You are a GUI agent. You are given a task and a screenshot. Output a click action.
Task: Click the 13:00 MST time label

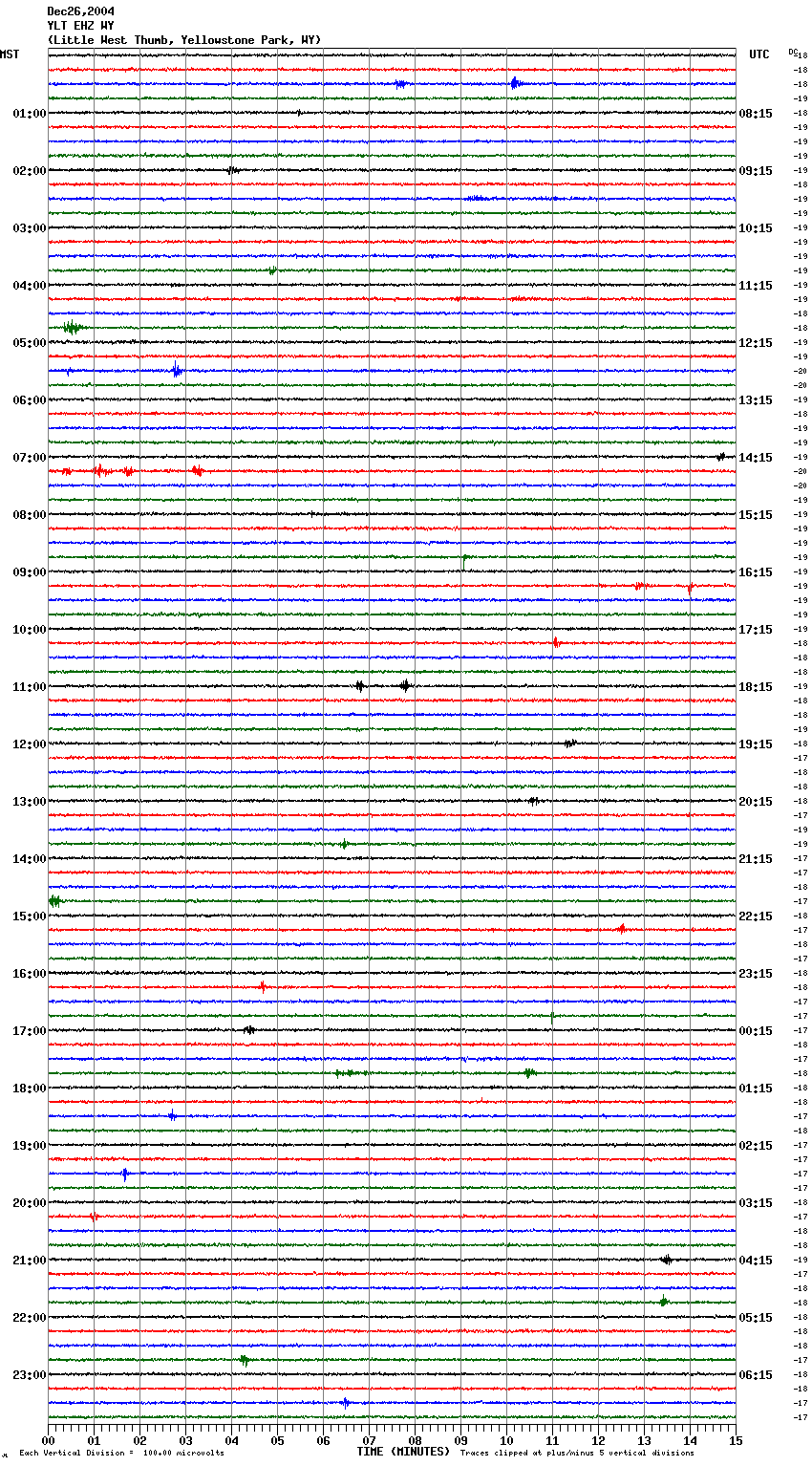[x=30, y=802]
